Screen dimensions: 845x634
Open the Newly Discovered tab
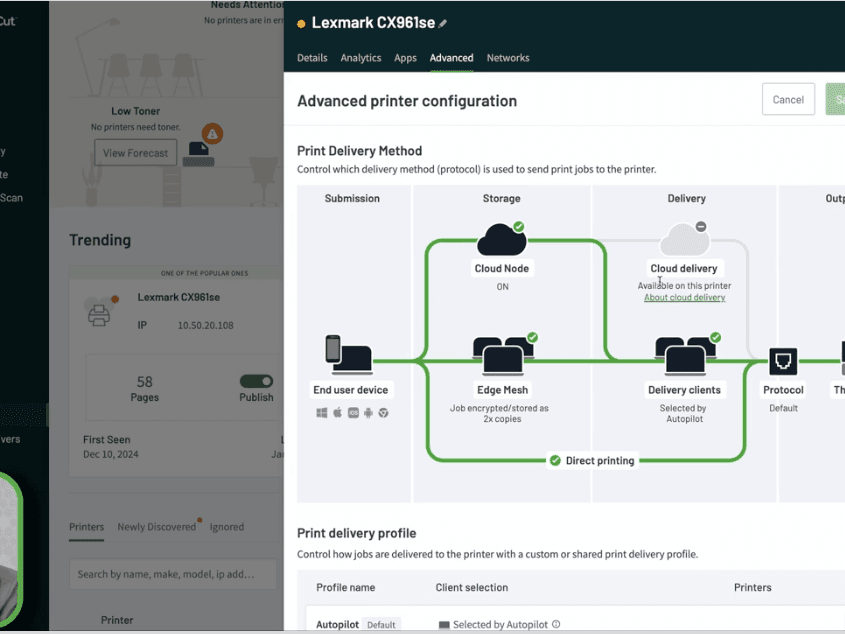(x=157, y=527)
